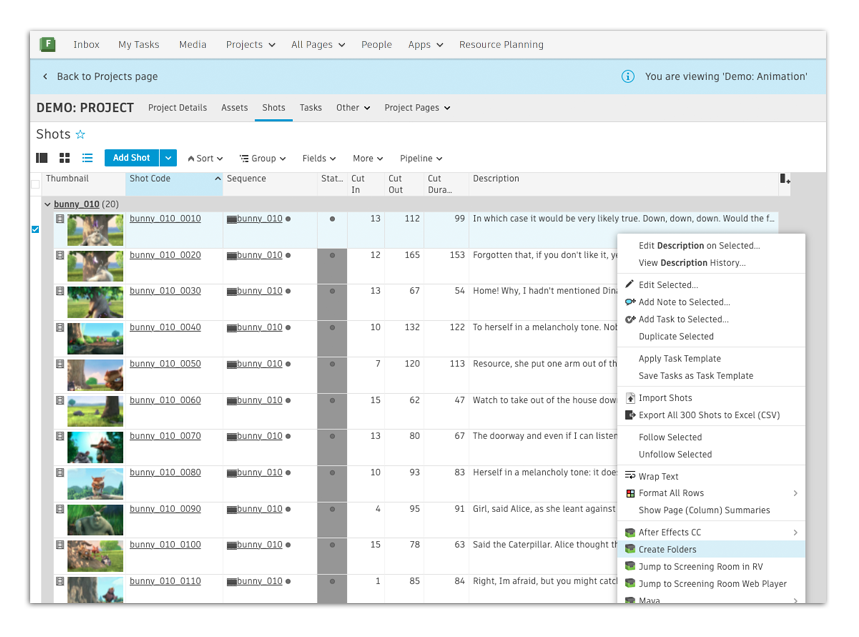The height and width of the screenshot is (637, 859).
Task: Switch to list view icon
Action: [x=87, y=158]
